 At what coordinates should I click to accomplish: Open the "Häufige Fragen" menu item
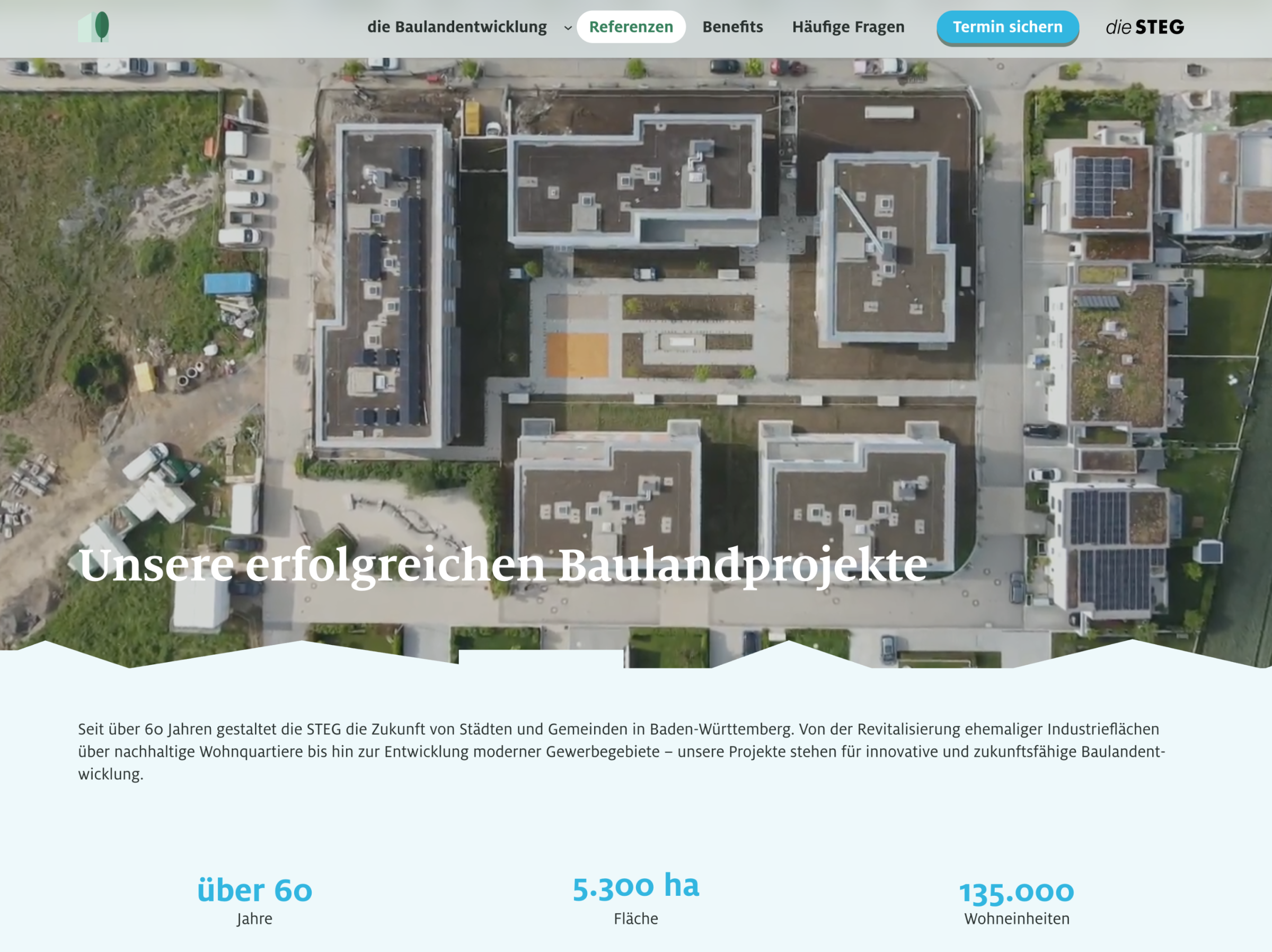(x=847, y=27)
